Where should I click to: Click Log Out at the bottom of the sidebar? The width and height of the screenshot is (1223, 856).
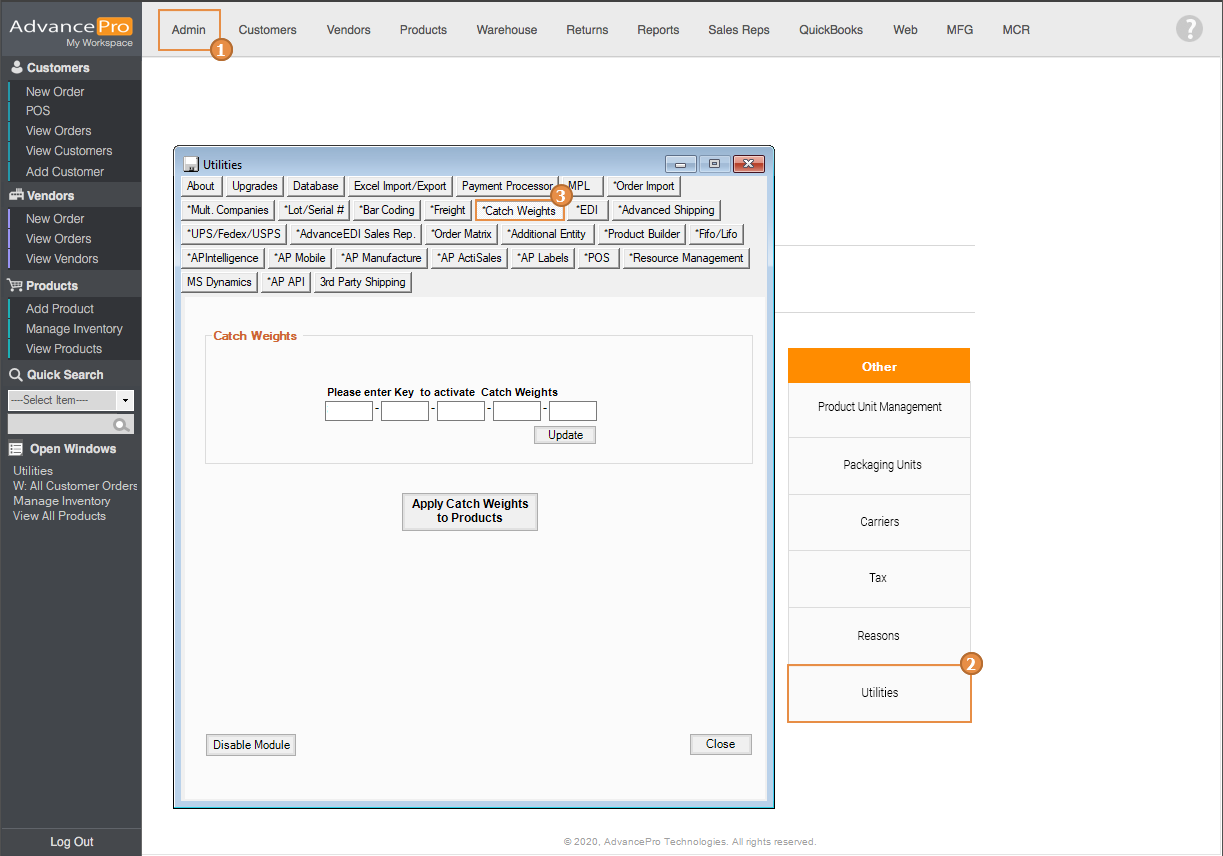pos(71,842)
